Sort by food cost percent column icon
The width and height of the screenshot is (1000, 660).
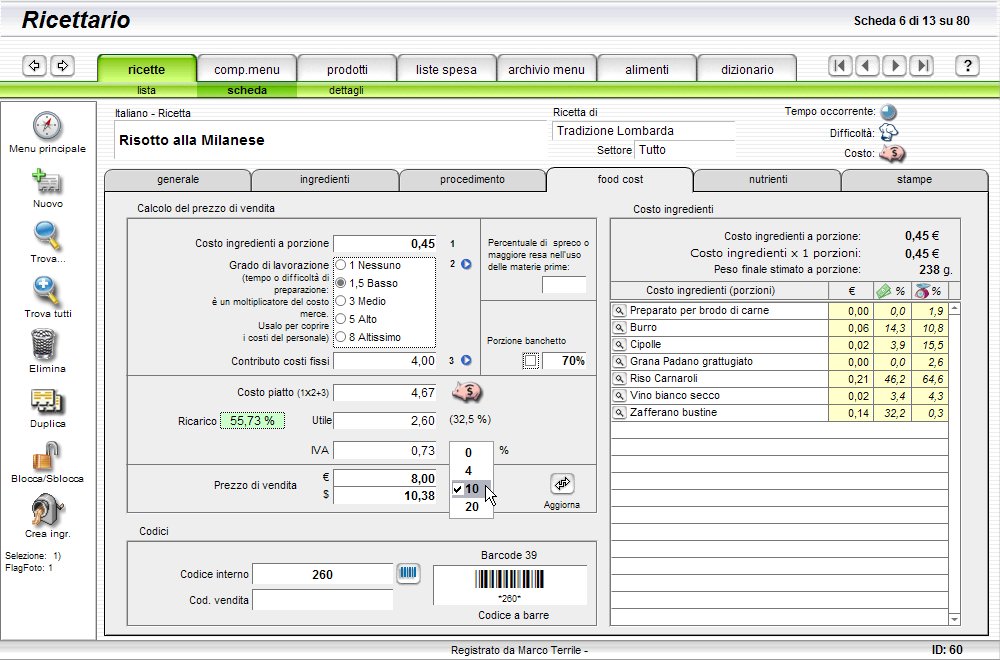[x=884, y=291]
